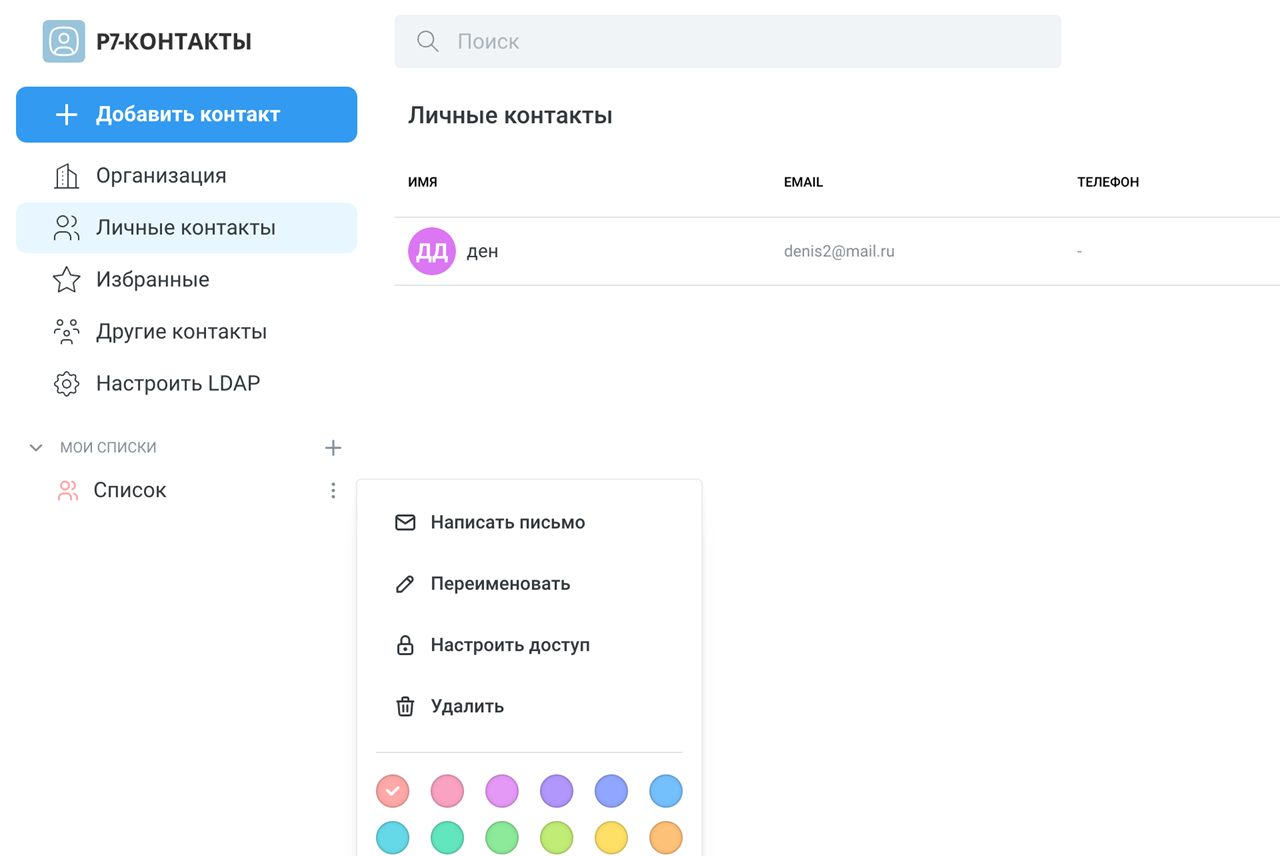Pick the purple color swatch

(x=556, y=791)
